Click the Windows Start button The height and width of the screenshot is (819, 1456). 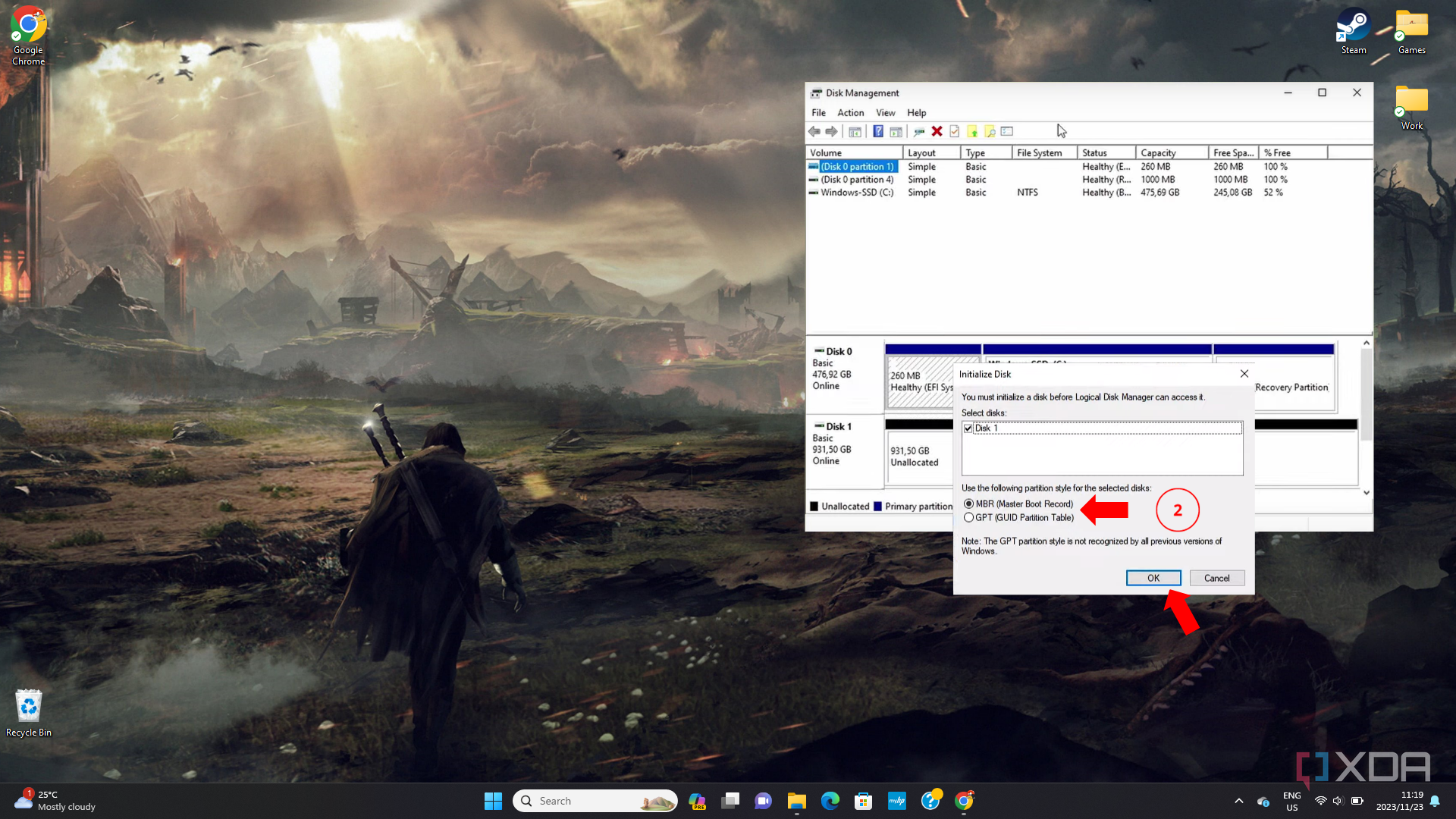pyautogui.click(x=493, y=801)
